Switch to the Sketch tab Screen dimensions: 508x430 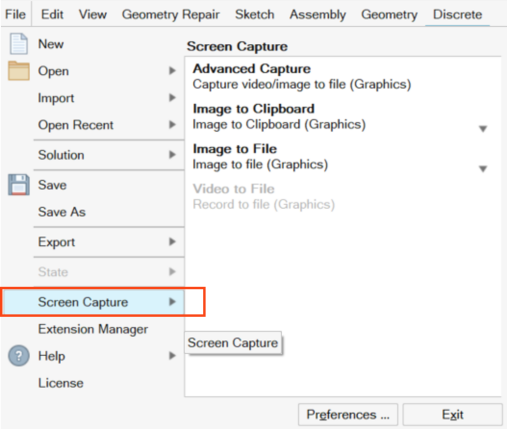click(x=255, y=15)
